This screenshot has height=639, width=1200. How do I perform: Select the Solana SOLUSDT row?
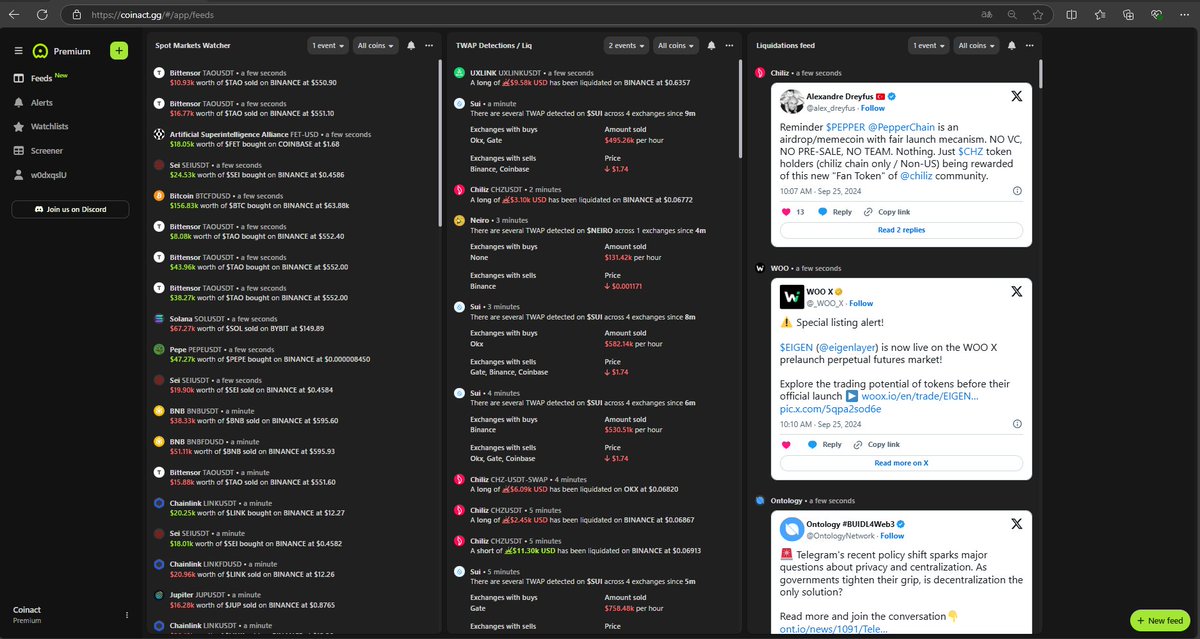pos(295,323)
